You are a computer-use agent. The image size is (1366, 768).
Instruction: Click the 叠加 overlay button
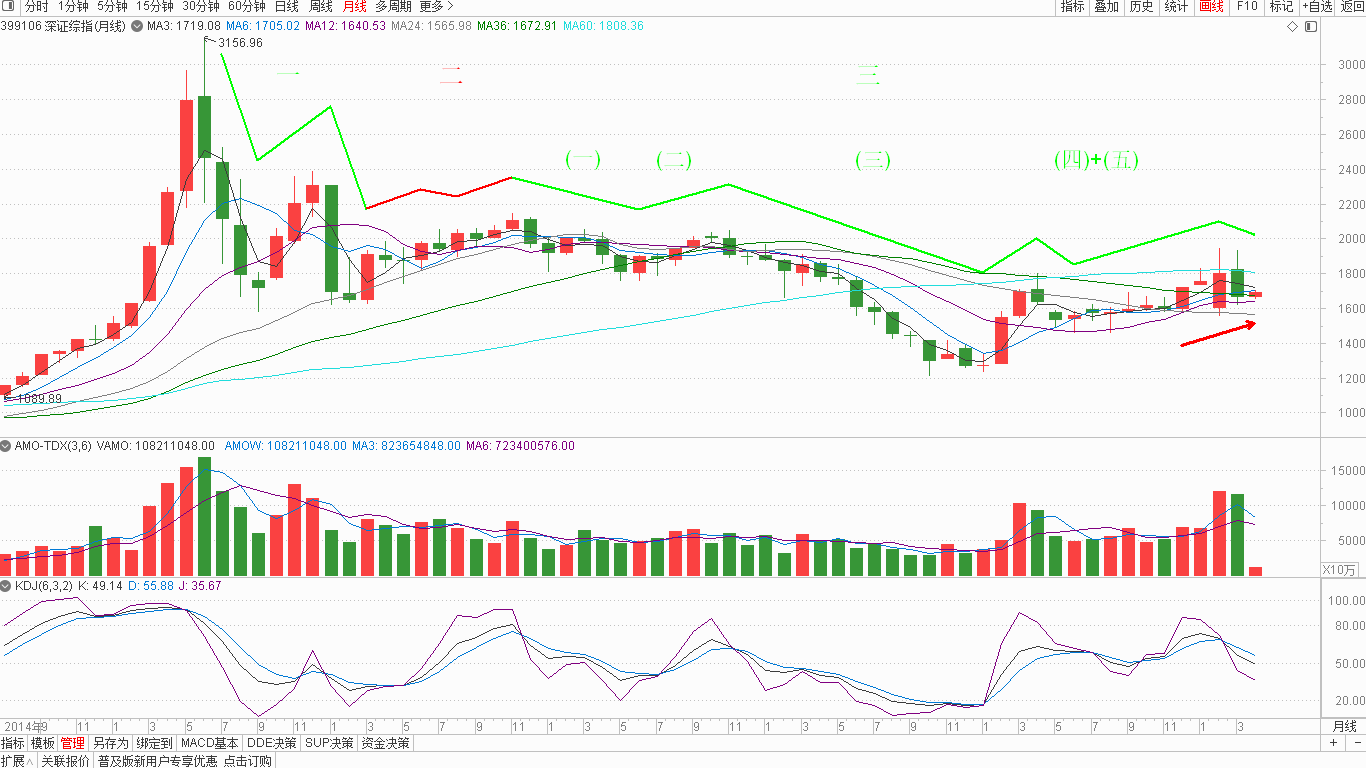click(x=1106, y=6)
